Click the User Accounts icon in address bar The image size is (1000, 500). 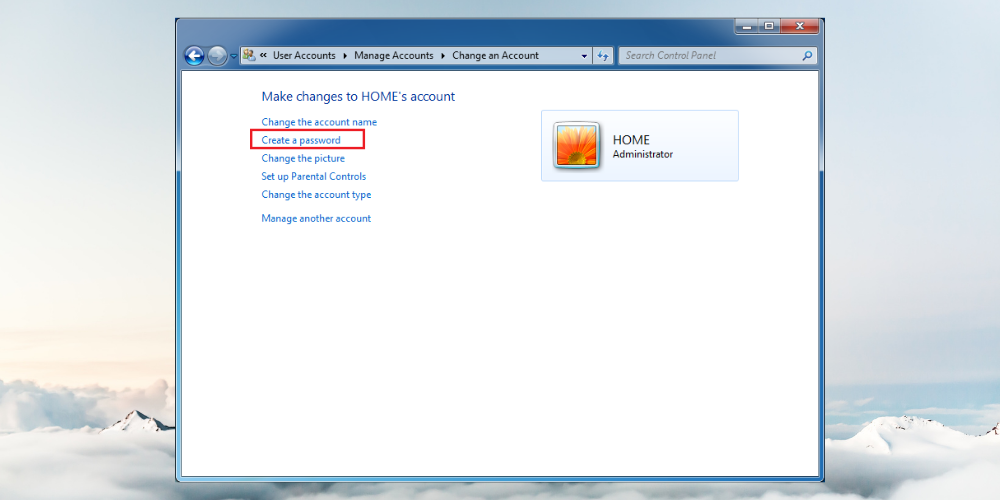point(249,55)
